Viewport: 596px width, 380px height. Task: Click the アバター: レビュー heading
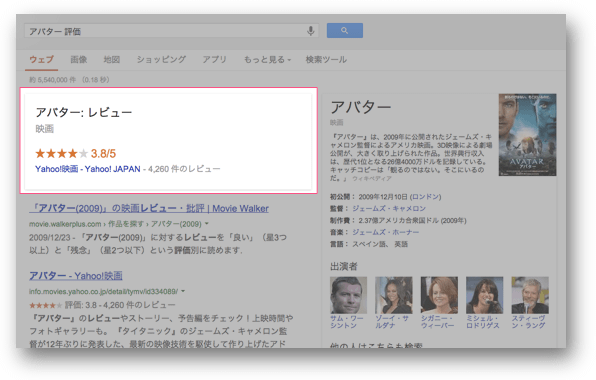[x=84, y=112]
